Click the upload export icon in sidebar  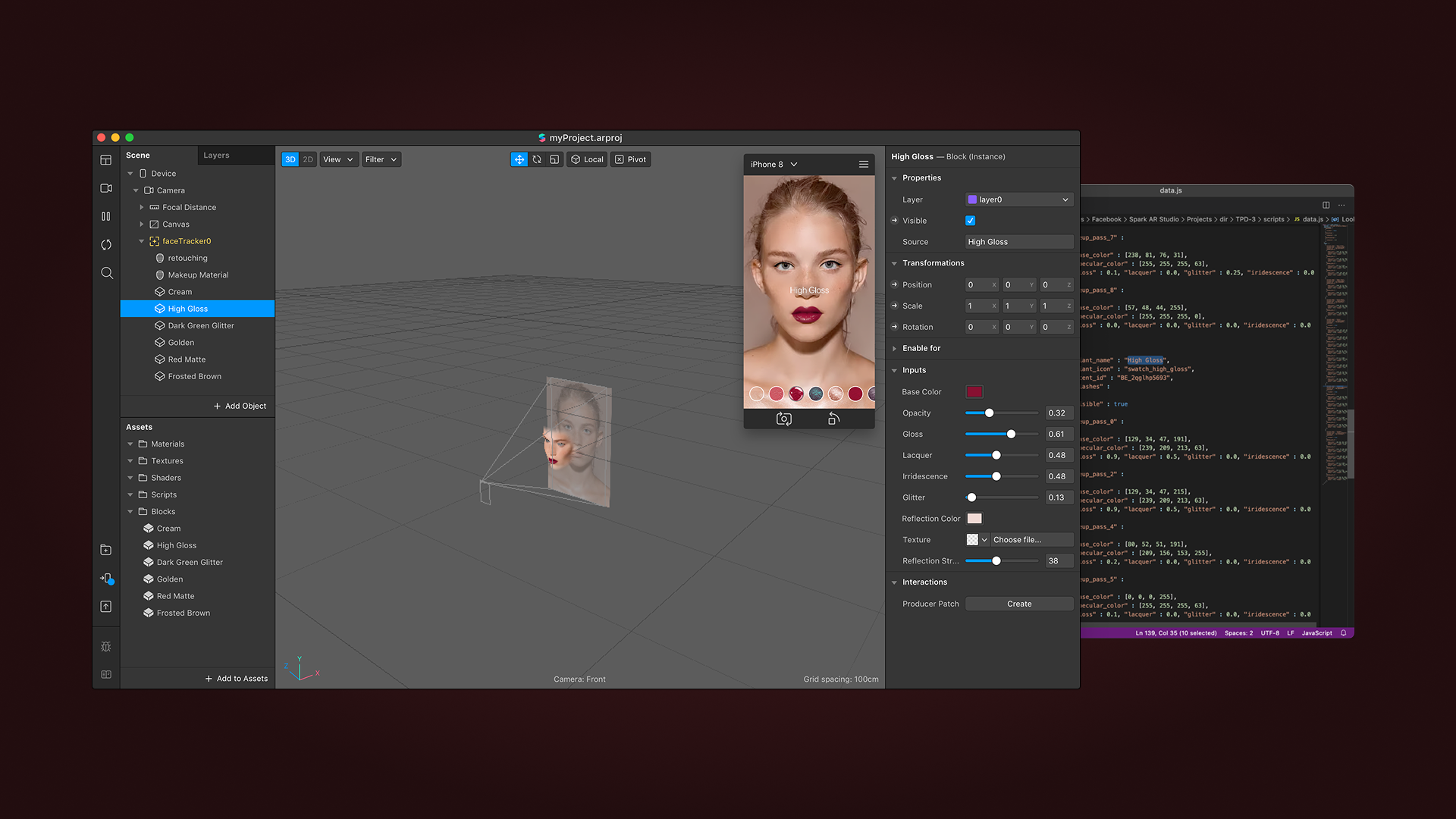pos(106,607)
